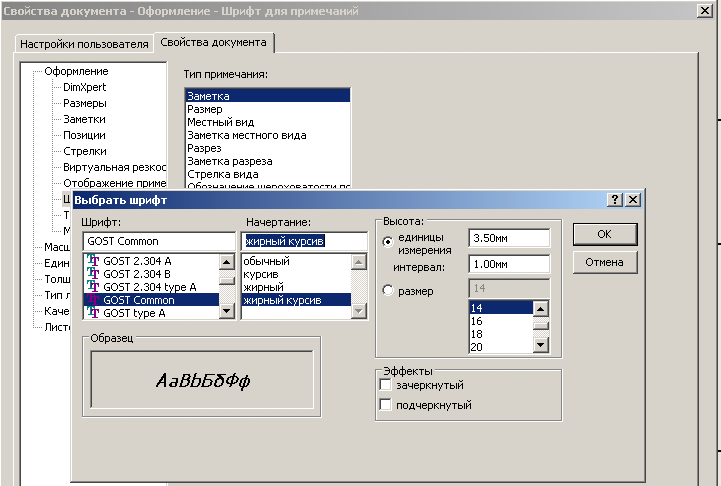
Task: Click the TrueType icon beside GOST 2.304 B
Action: 93,274
